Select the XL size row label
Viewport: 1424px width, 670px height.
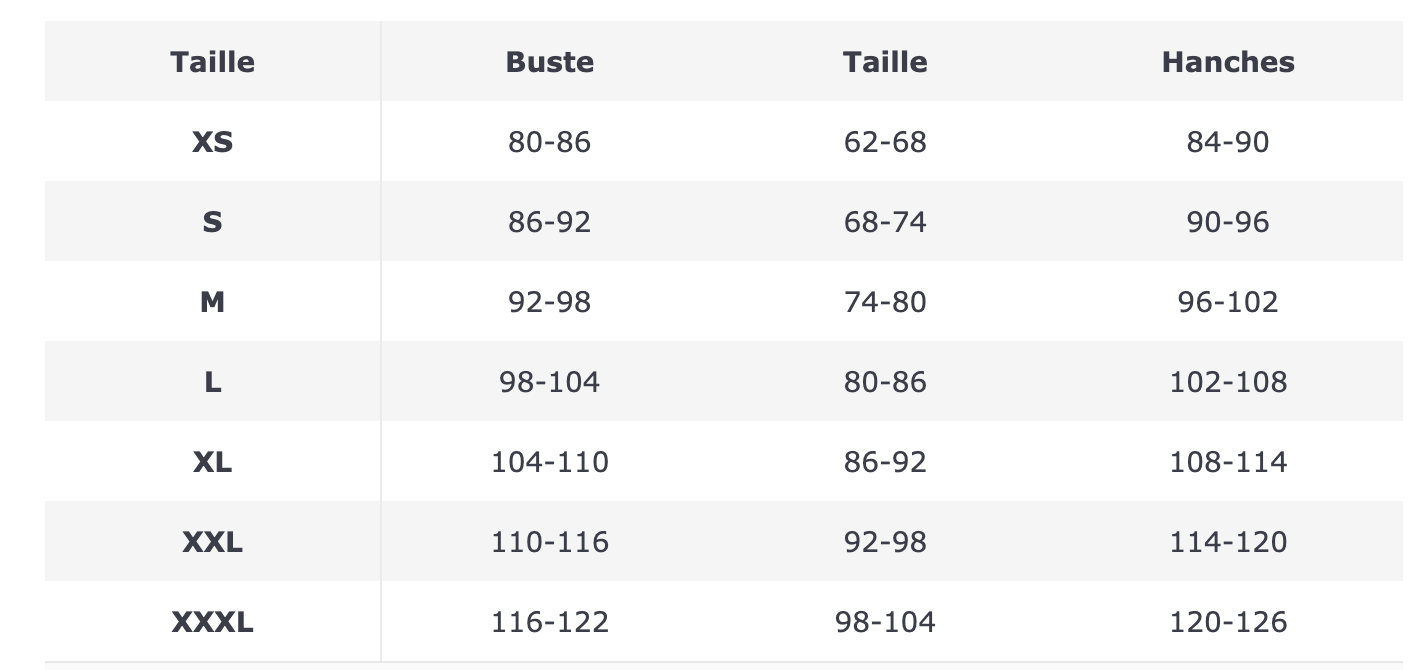212,462
